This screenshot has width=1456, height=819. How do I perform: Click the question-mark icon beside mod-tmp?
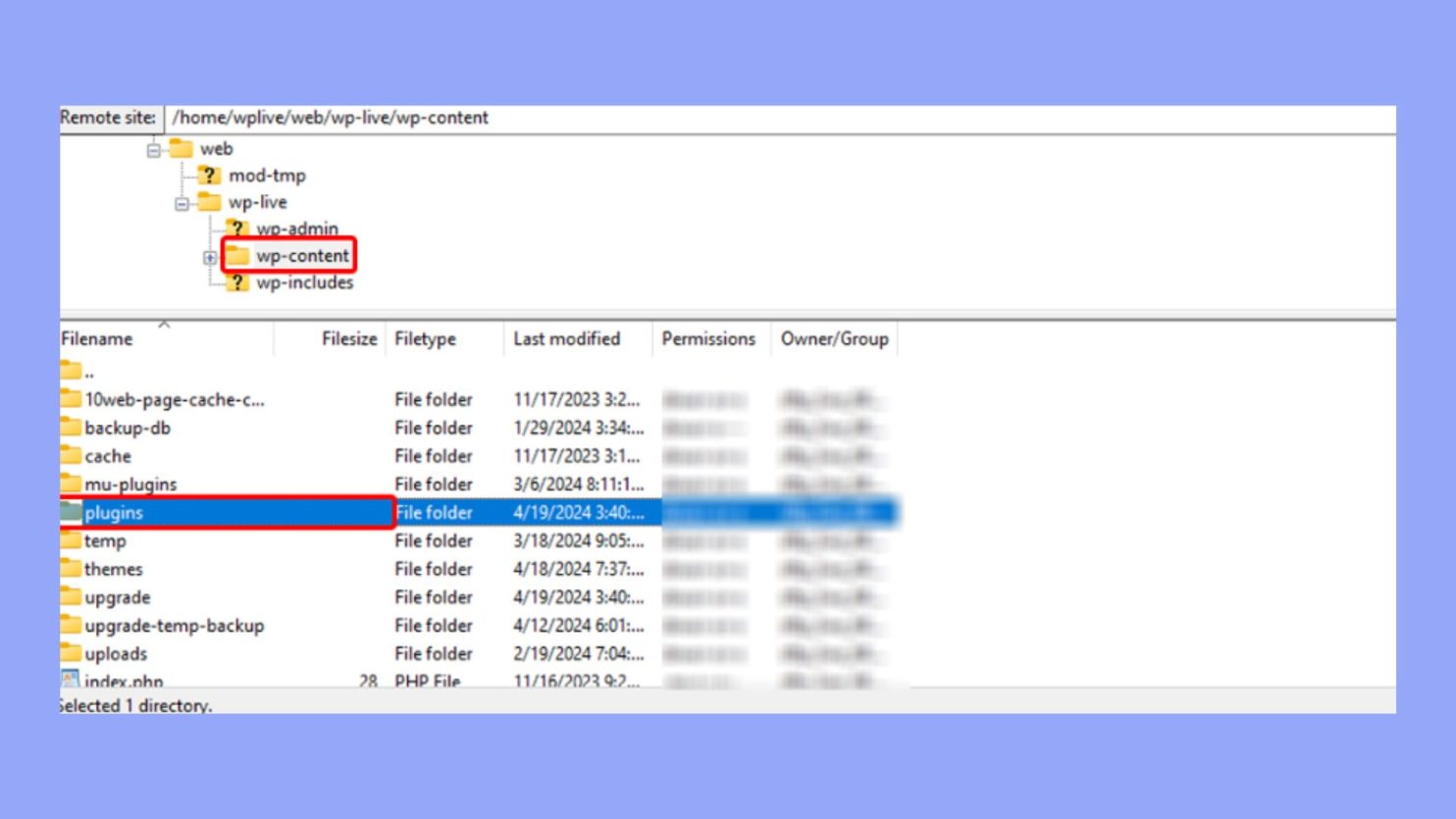pos(211,175)
